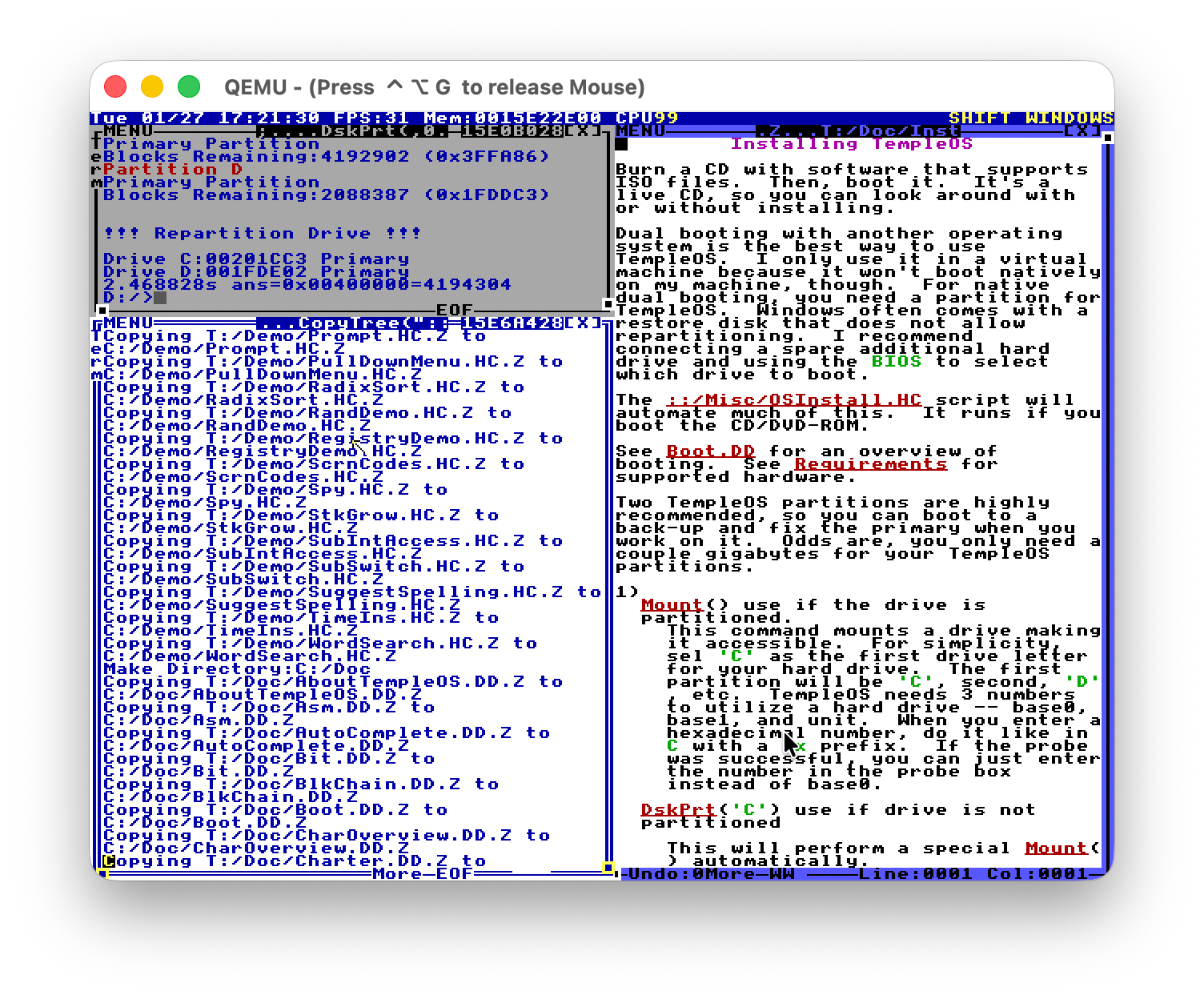This screenshot has width=1204, height=999.
Task: Click 'EOF' marker under DskPrt window
Action: 455,310
